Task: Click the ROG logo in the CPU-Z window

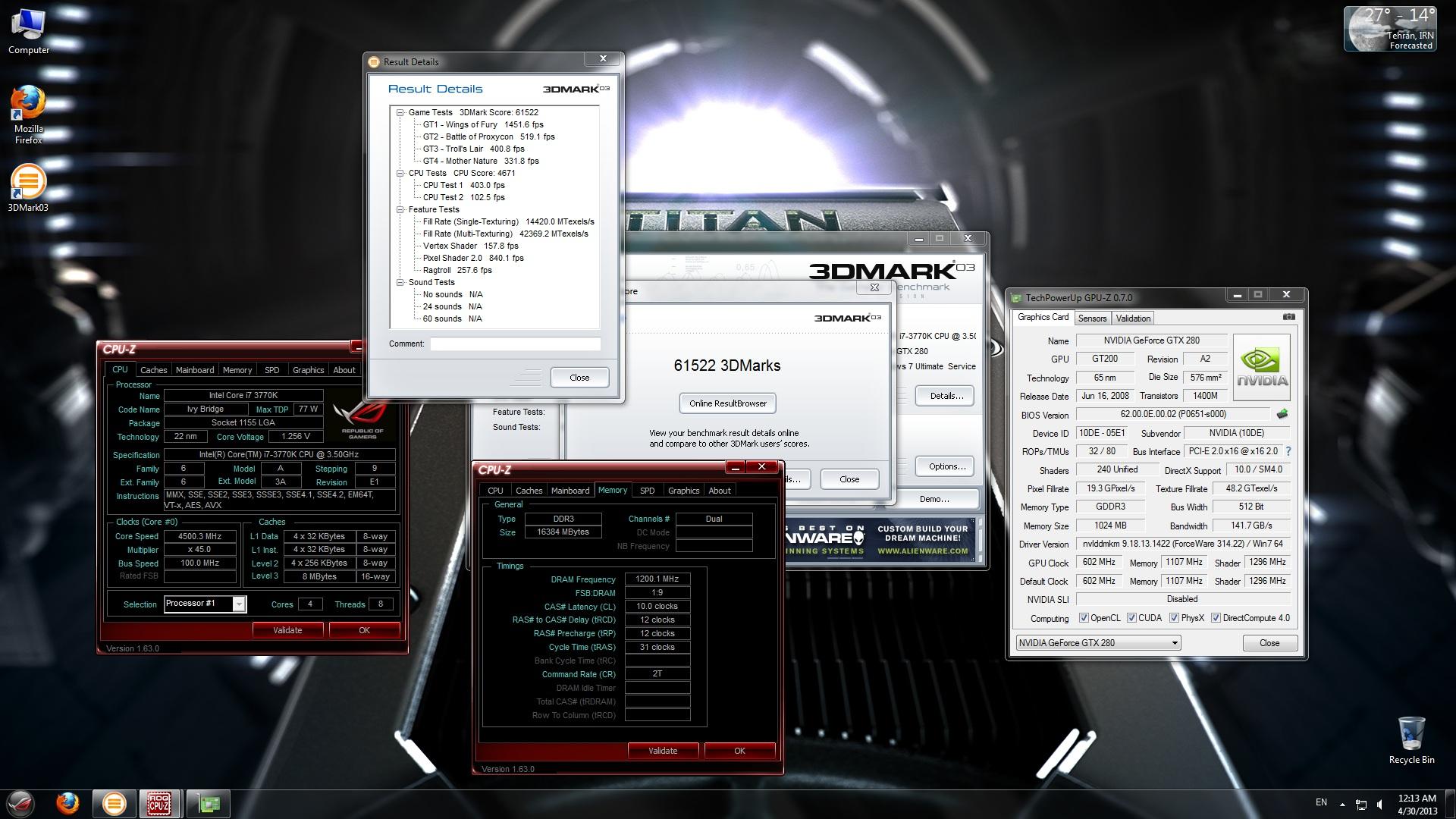Action: (362, 422)
